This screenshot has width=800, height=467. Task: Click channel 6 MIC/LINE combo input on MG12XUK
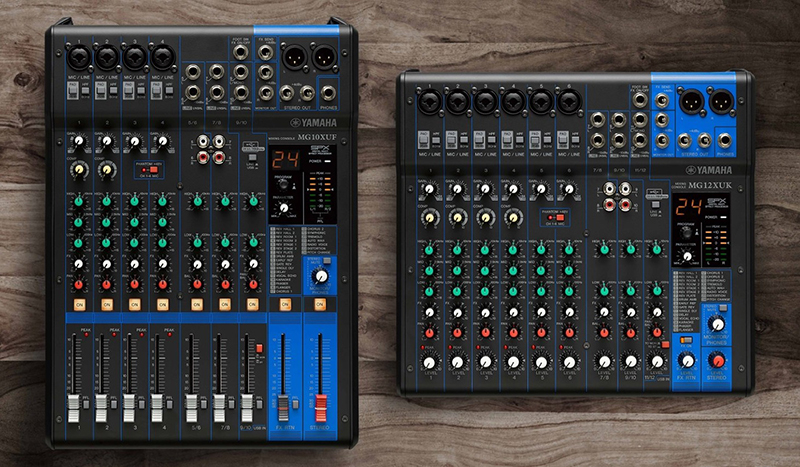pos(569,102)
